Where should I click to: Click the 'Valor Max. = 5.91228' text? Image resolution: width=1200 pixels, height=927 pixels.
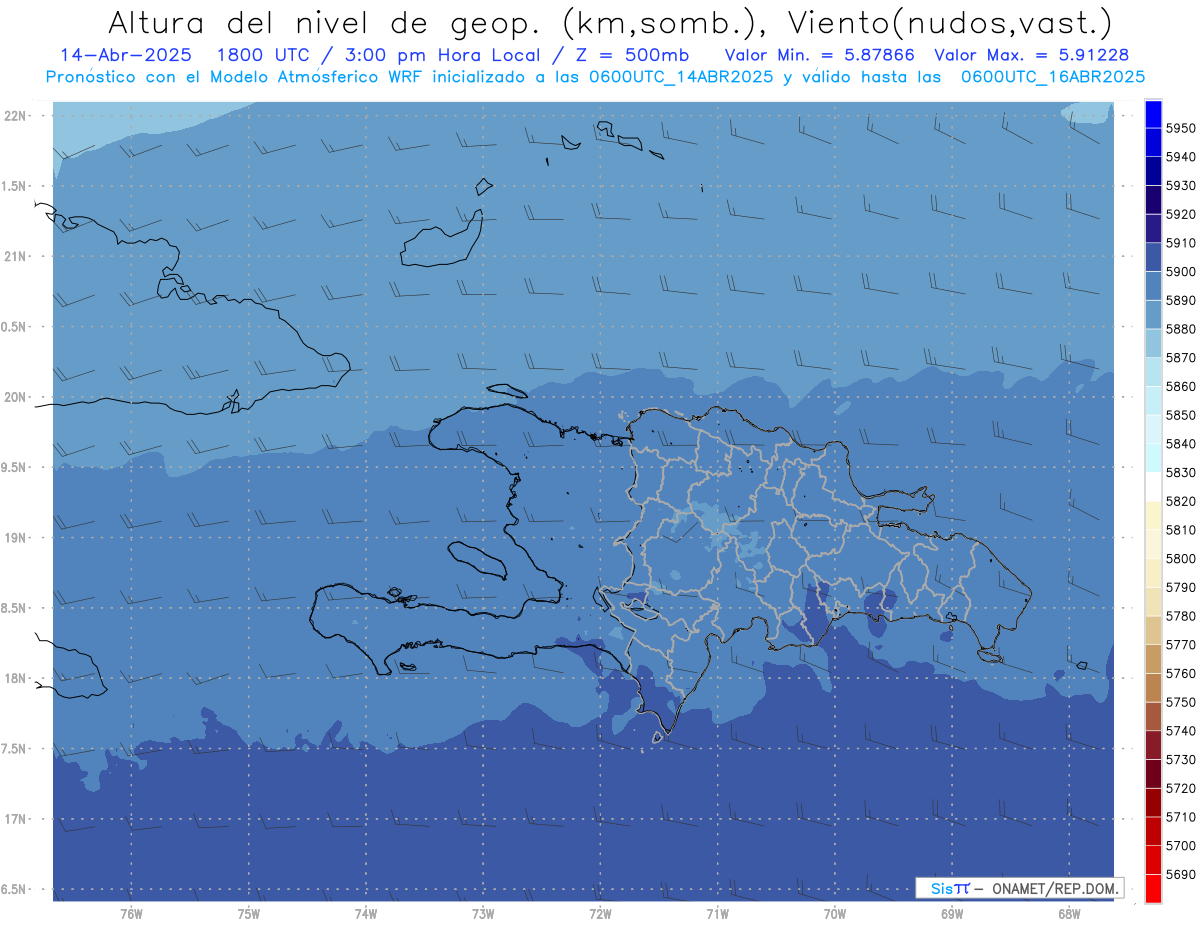[x=1032, y=55]
